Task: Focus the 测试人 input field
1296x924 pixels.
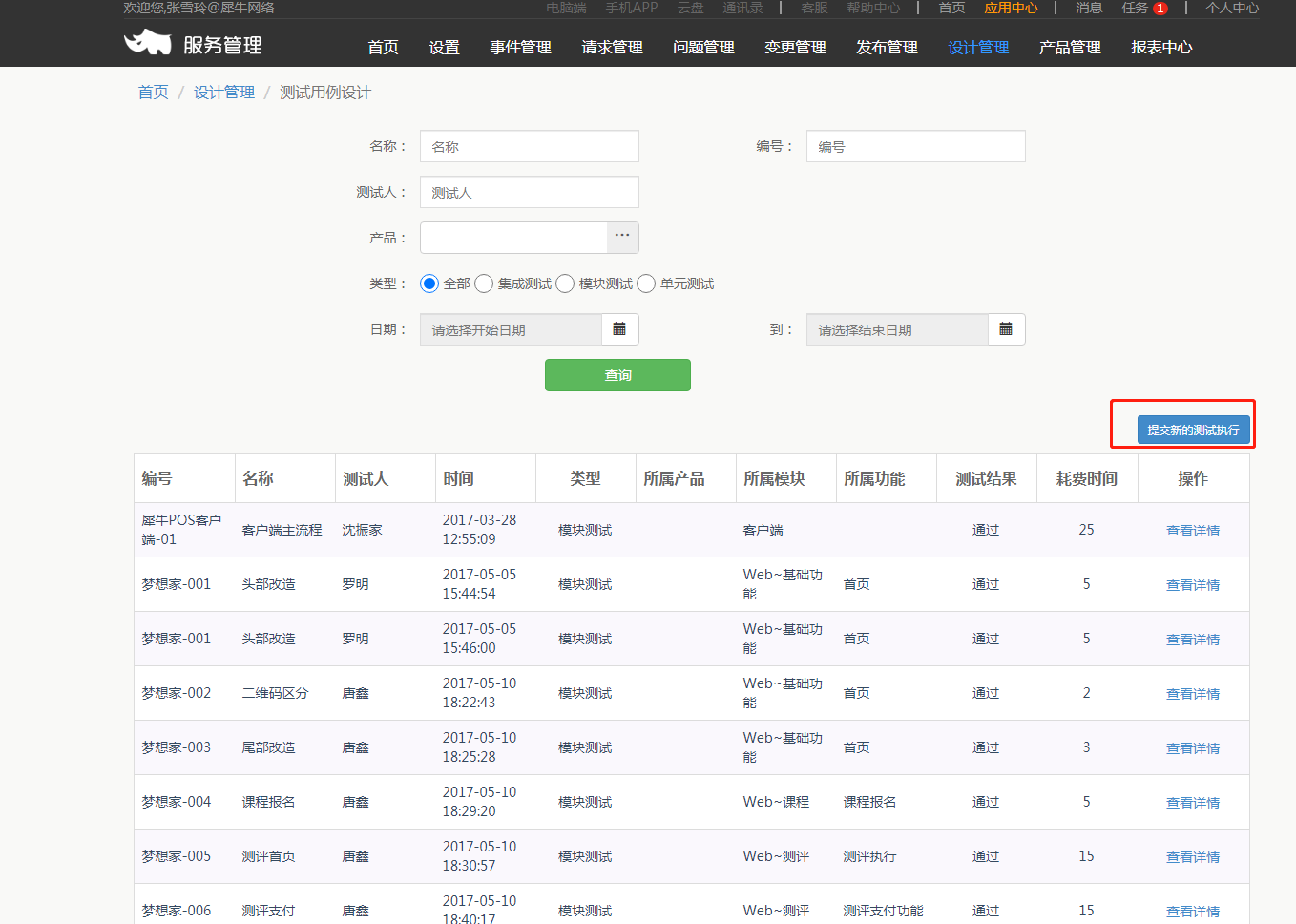Action: click(530, 192)
